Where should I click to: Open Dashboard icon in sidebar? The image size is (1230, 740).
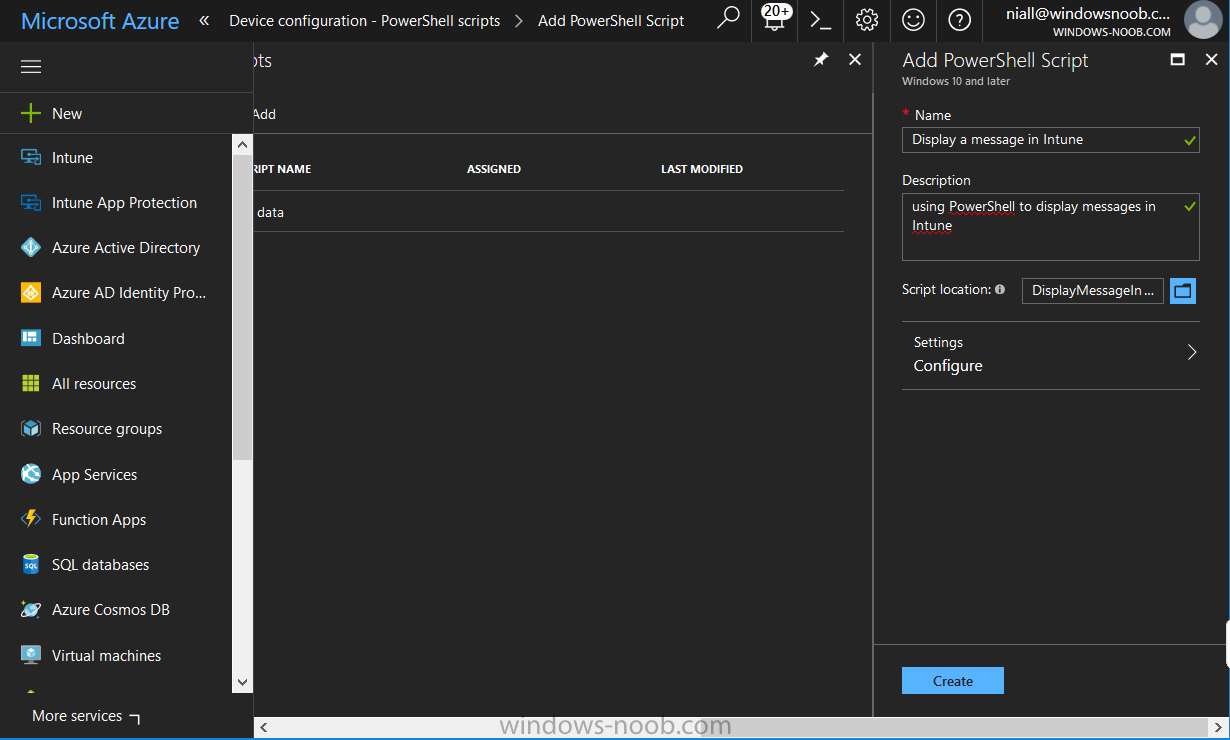[31, 338]
